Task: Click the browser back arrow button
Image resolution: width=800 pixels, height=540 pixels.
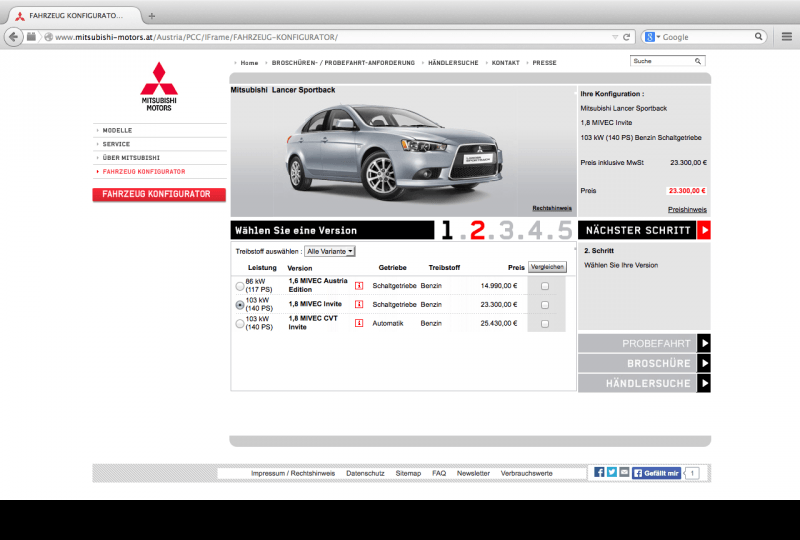Action: 14,37
